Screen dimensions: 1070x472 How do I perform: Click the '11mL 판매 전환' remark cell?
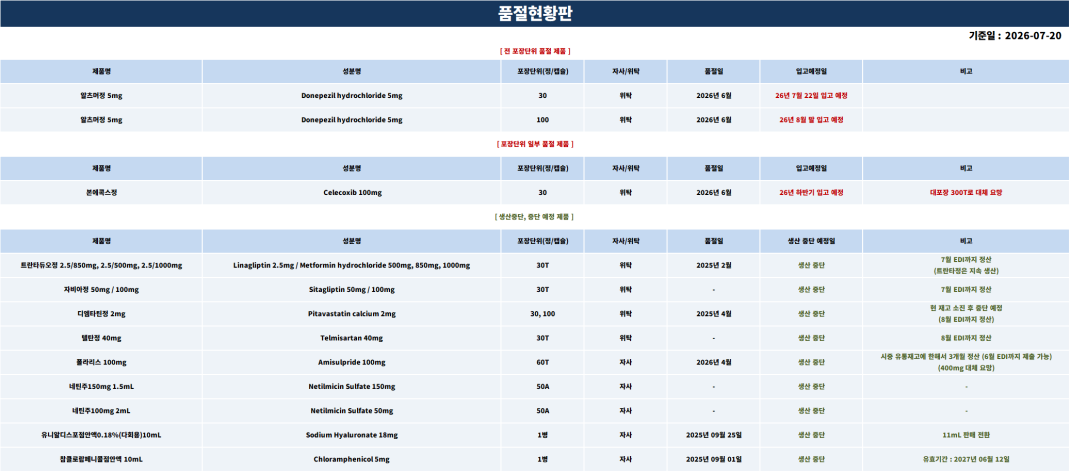point(966,435)
